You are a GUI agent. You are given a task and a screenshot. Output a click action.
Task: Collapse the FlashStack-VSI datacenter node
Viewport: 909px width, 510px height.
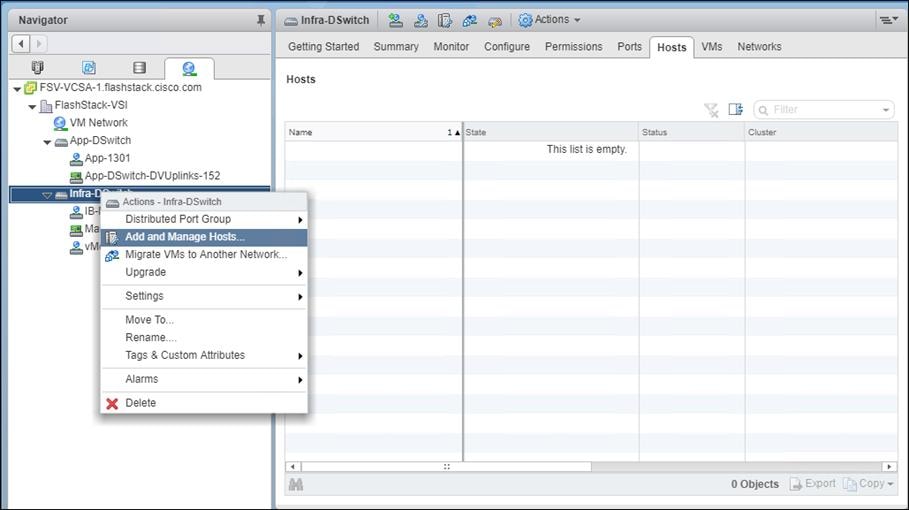click(x=32, y=107)
